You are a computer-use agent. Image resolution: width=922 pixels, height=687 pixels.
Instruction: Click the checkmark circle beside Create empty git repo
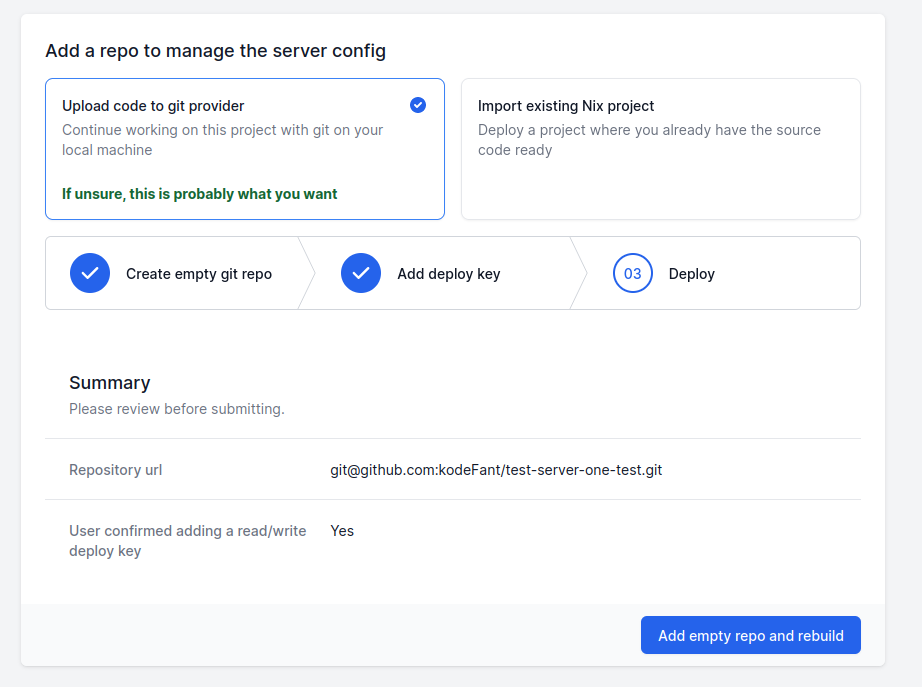click(90, 273)
